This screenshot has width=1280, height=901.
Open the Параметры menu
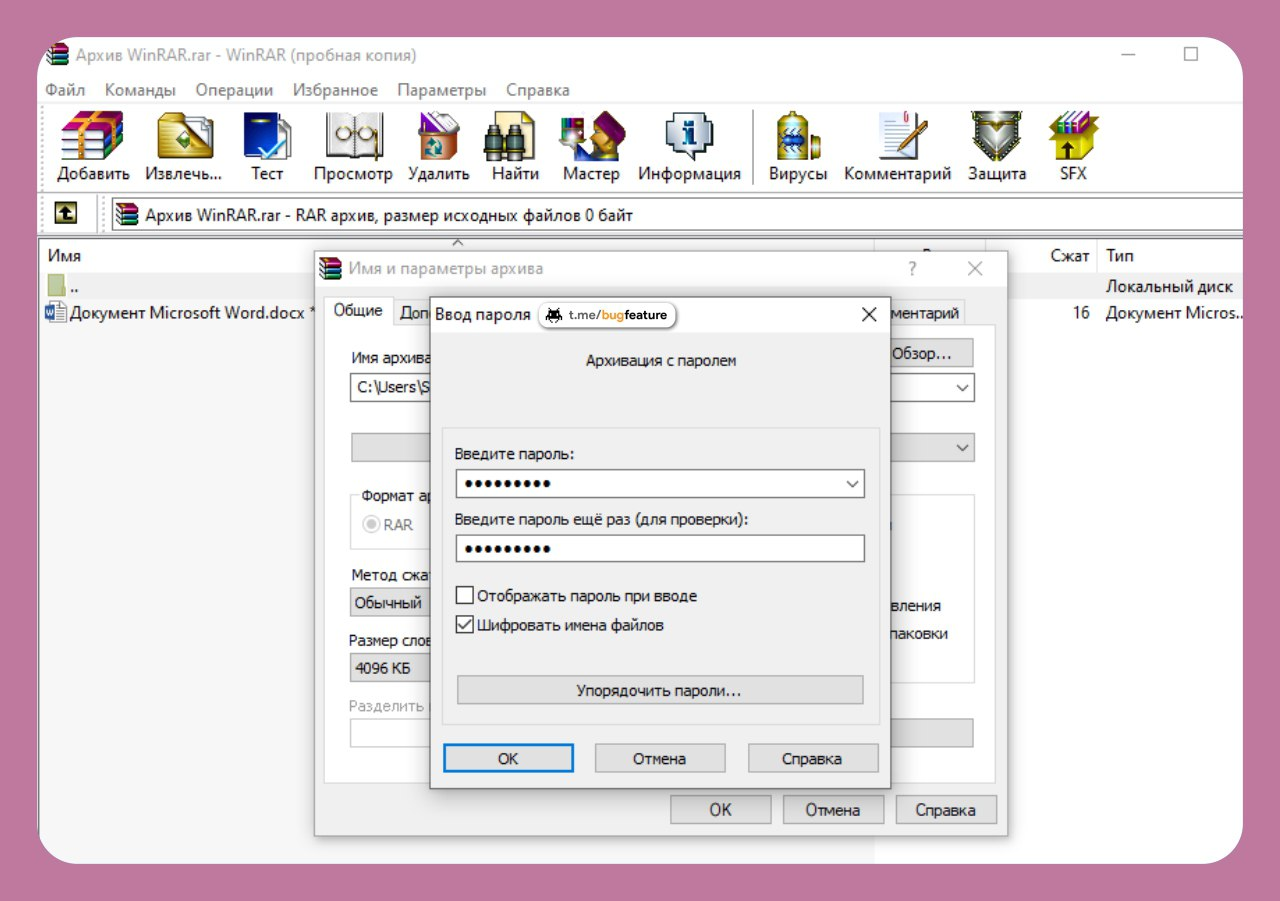441,90
